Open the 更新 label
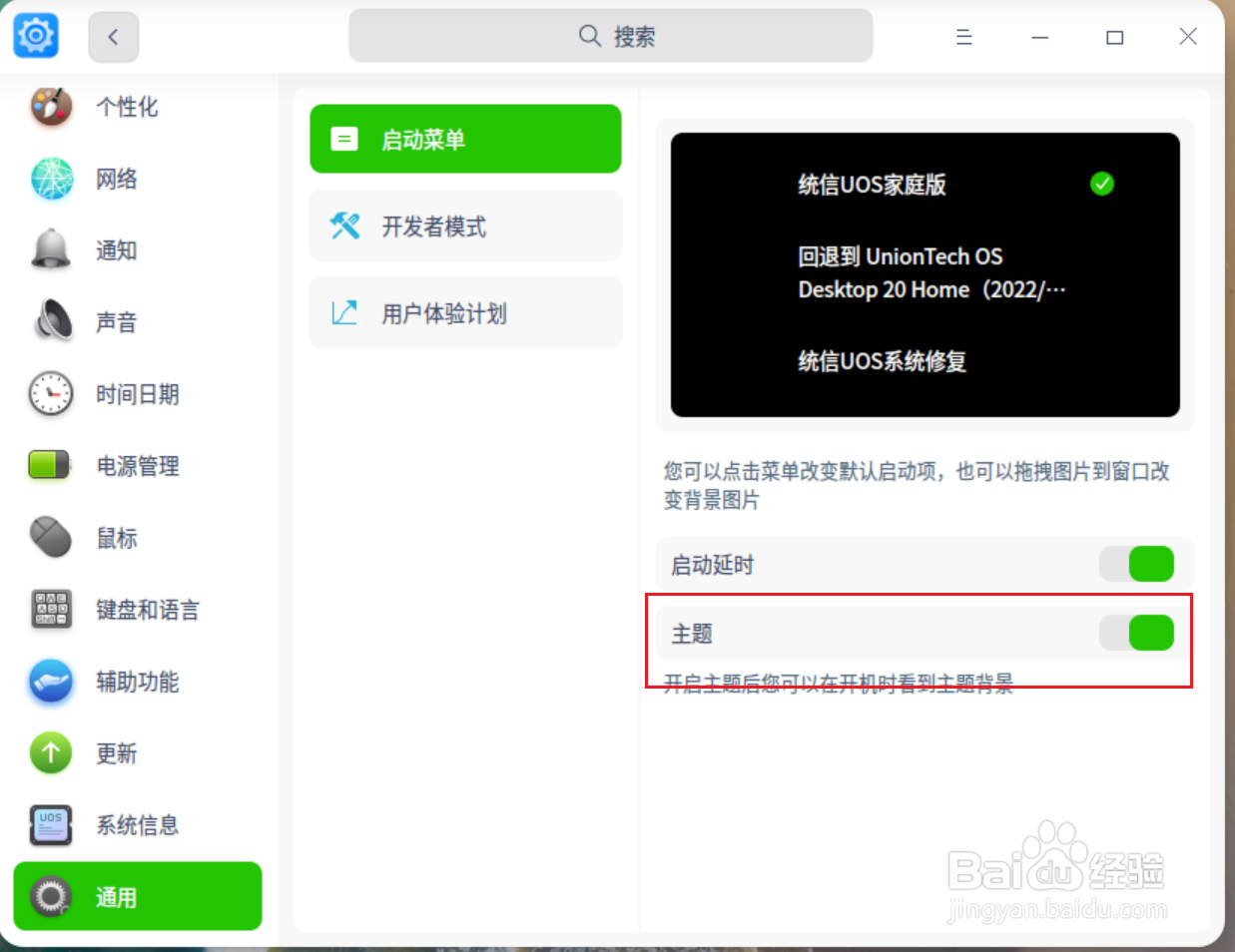The image size is (1235, 952). point(117,753)
